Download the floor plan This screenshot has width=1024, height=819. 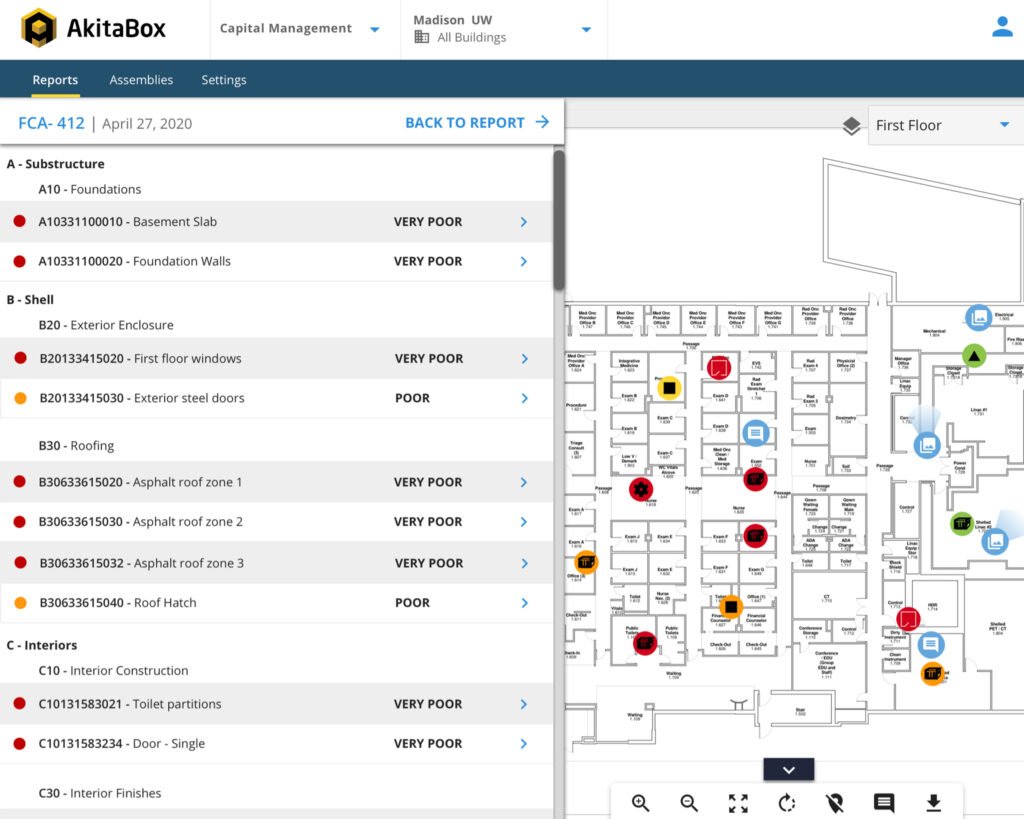click(932, 803)
